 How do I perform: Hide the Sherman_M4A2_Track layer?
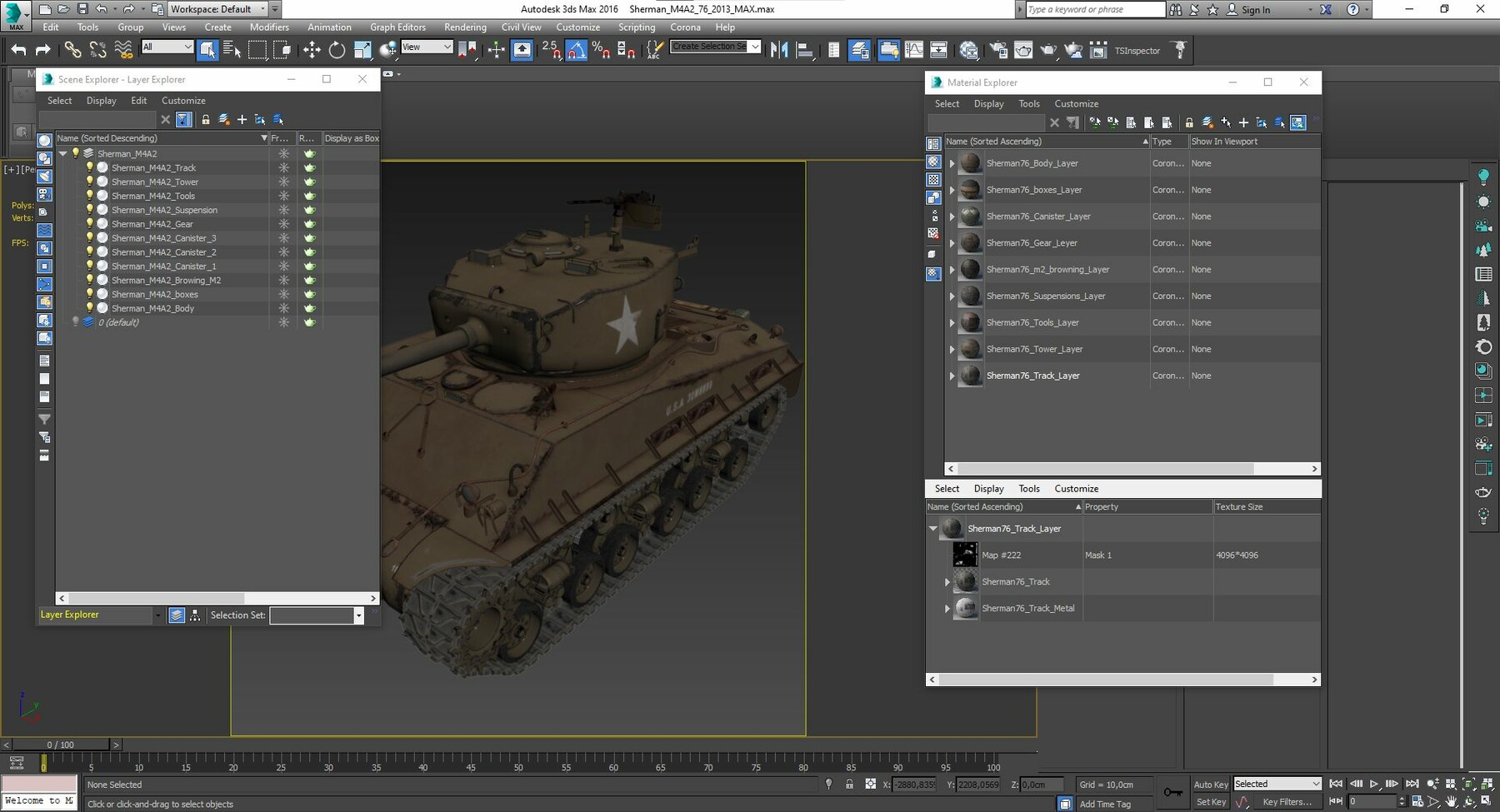[x=90, y=167]
